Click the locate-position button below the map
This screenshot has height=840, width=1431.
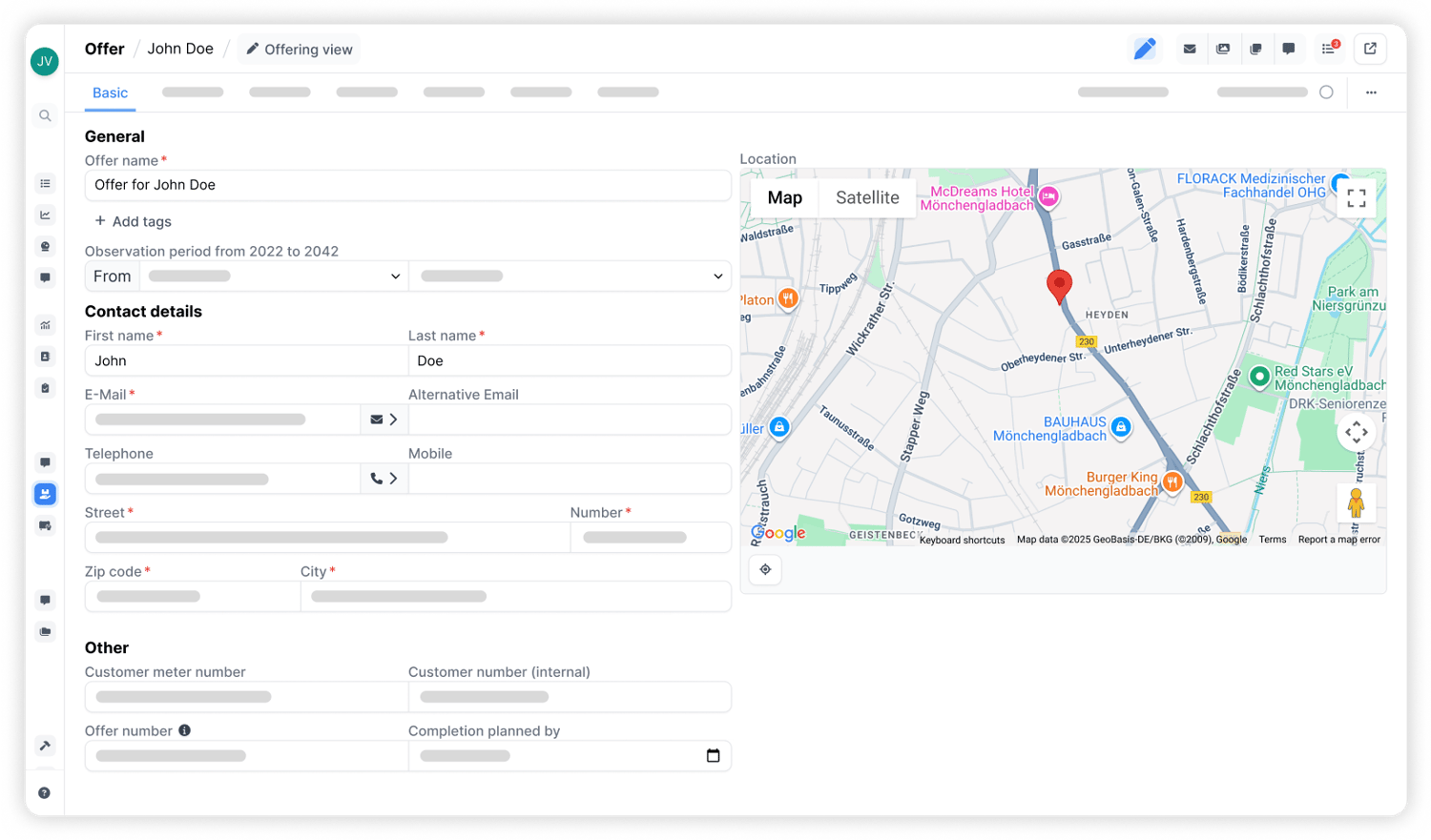(765, 569)
